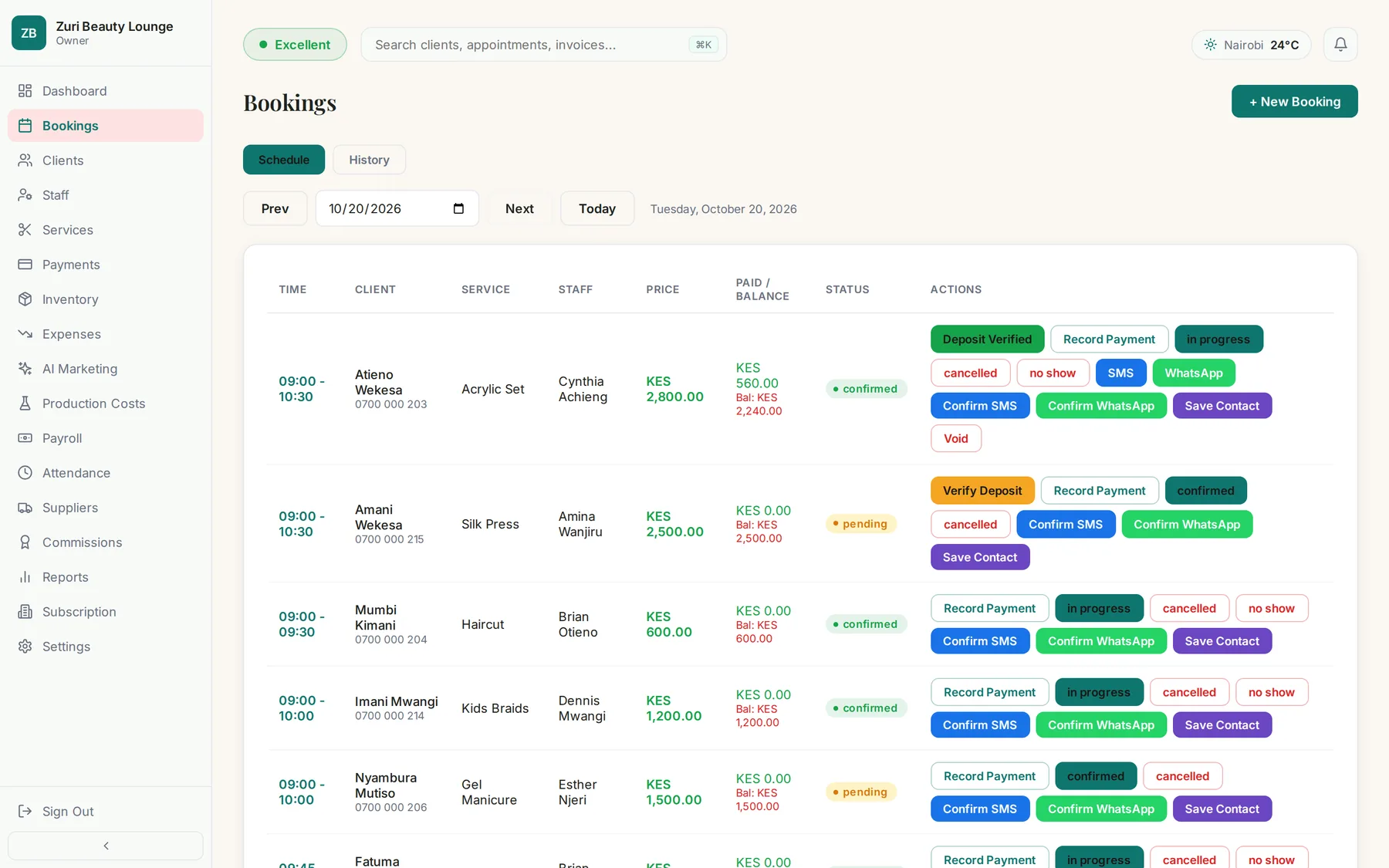1389x868 pixels.
Task: Go to previous day with Prev
Action: point(275,208)
